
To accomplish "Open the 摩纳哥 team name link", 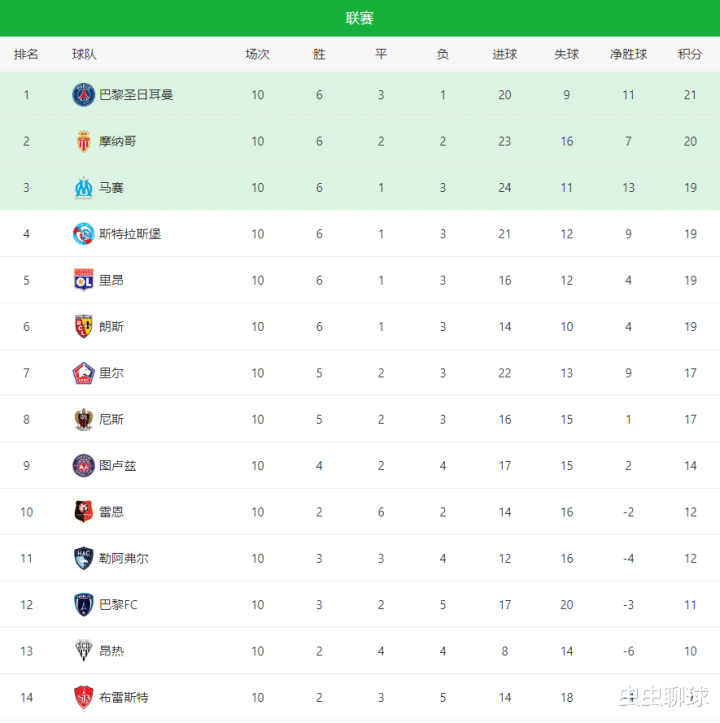I will (118, 141).
